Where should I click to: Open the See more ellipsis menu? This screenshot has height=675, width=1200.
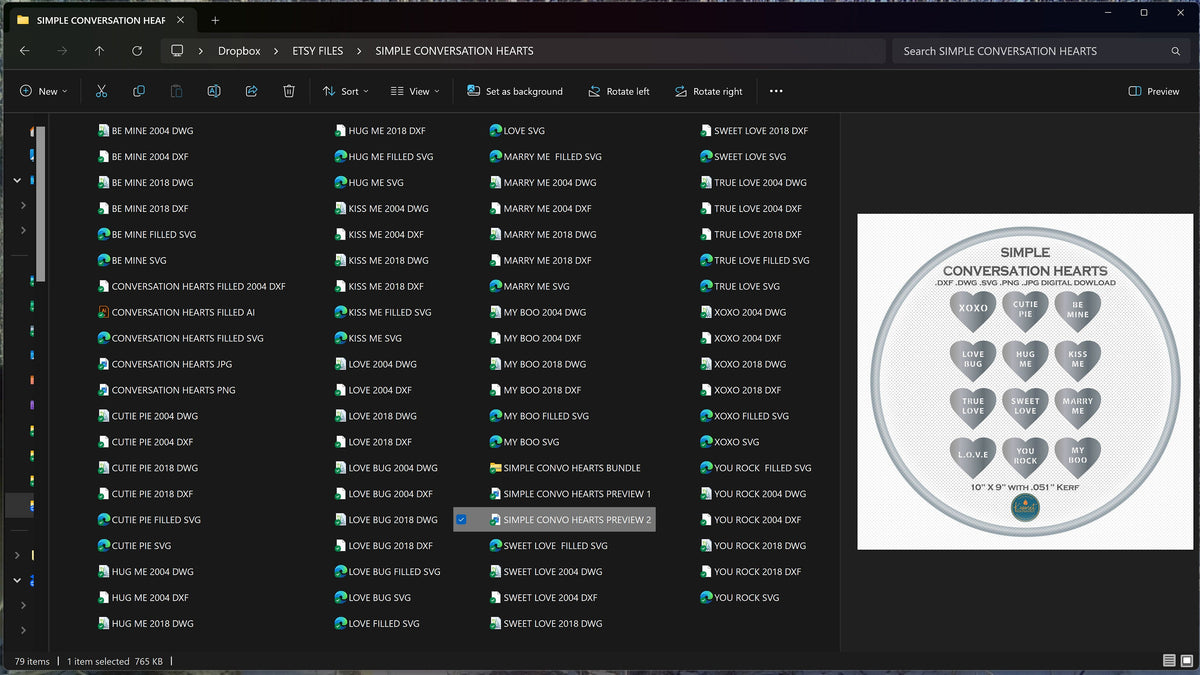776,91
